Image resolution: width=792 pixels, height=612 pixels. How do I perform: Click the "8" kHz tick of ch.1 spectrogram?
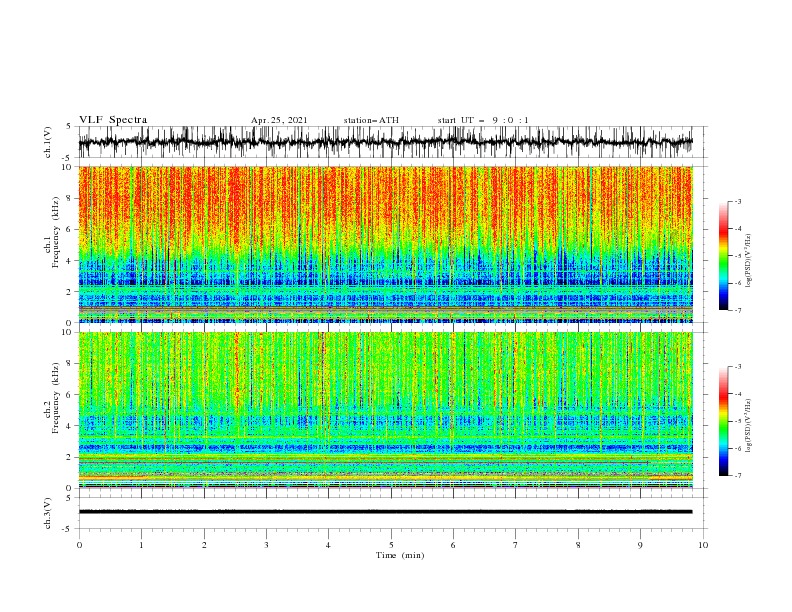(x=69, y=198)
